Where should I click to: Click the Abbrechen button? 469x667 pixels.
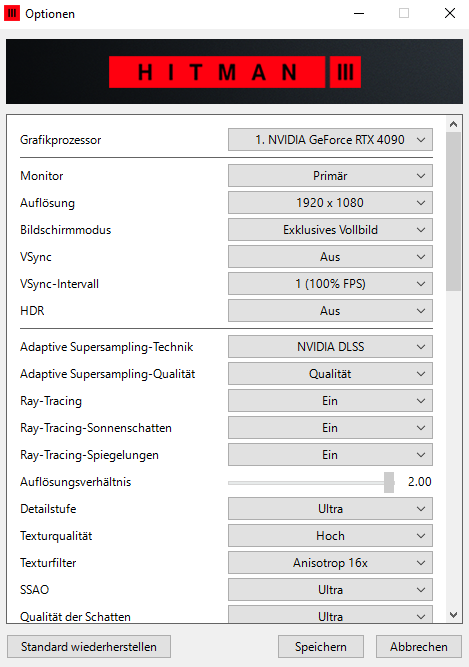click(419, 647)
